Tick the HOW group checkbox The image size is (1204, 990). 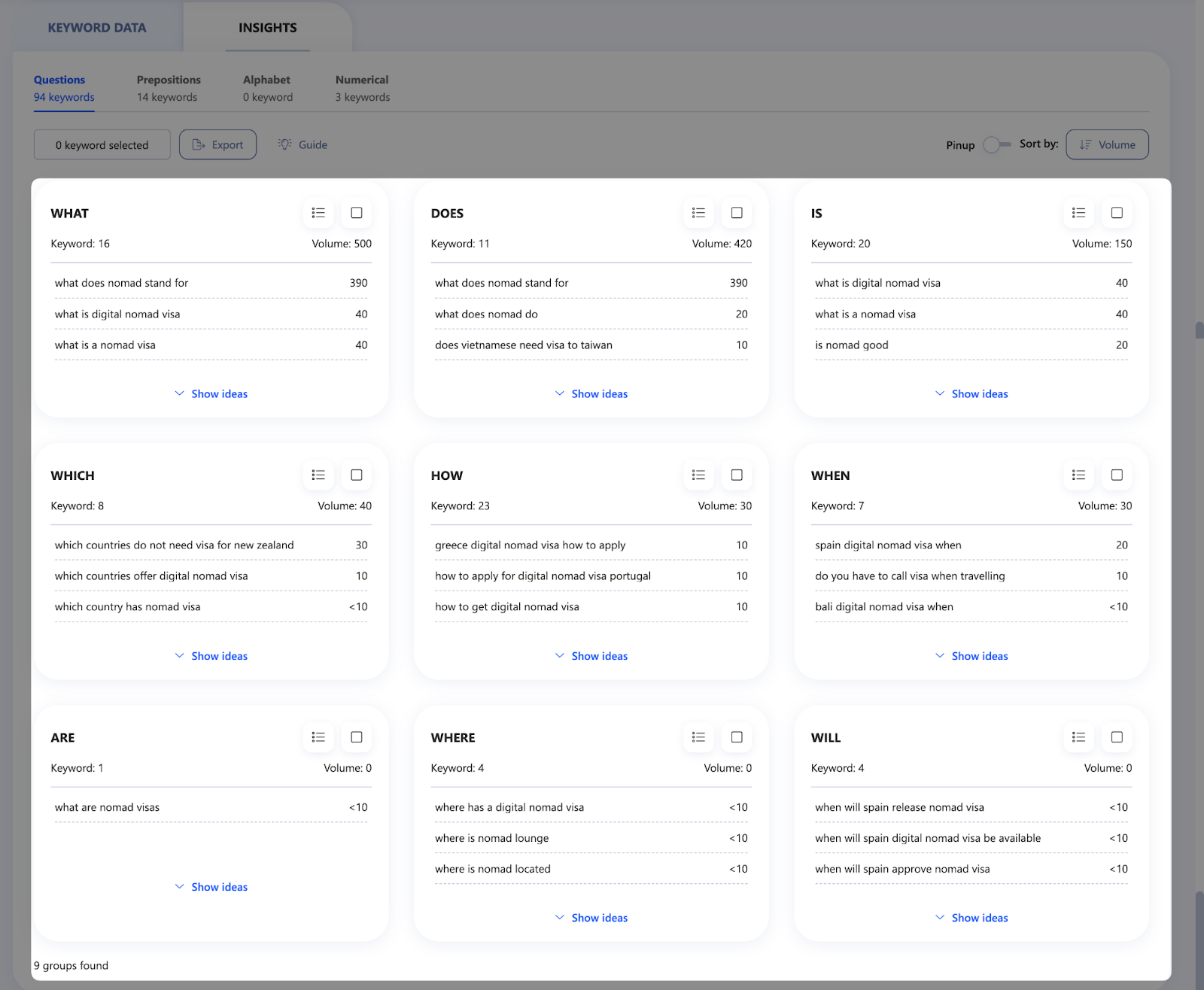click(737, 475)
